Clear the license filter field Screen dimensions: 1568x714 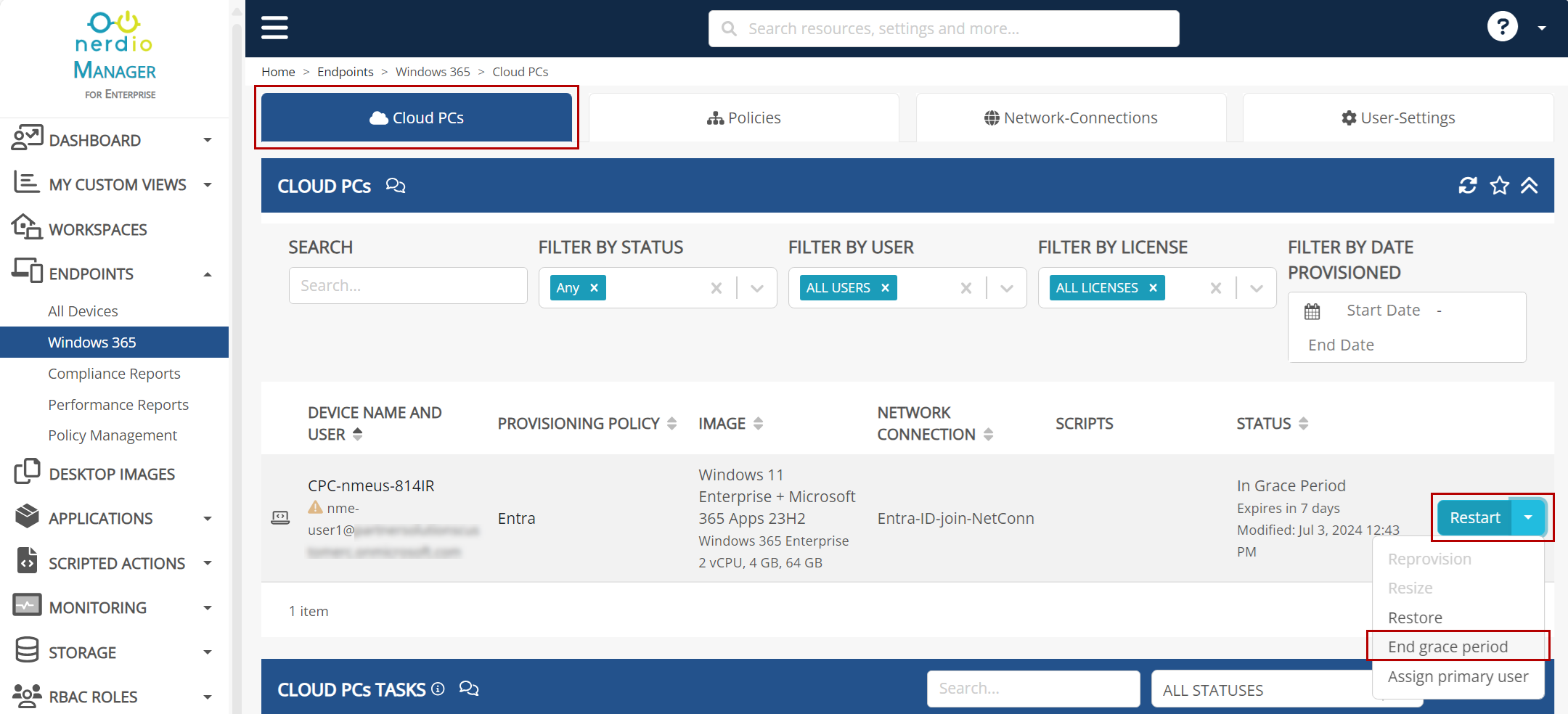point(1216,288)
